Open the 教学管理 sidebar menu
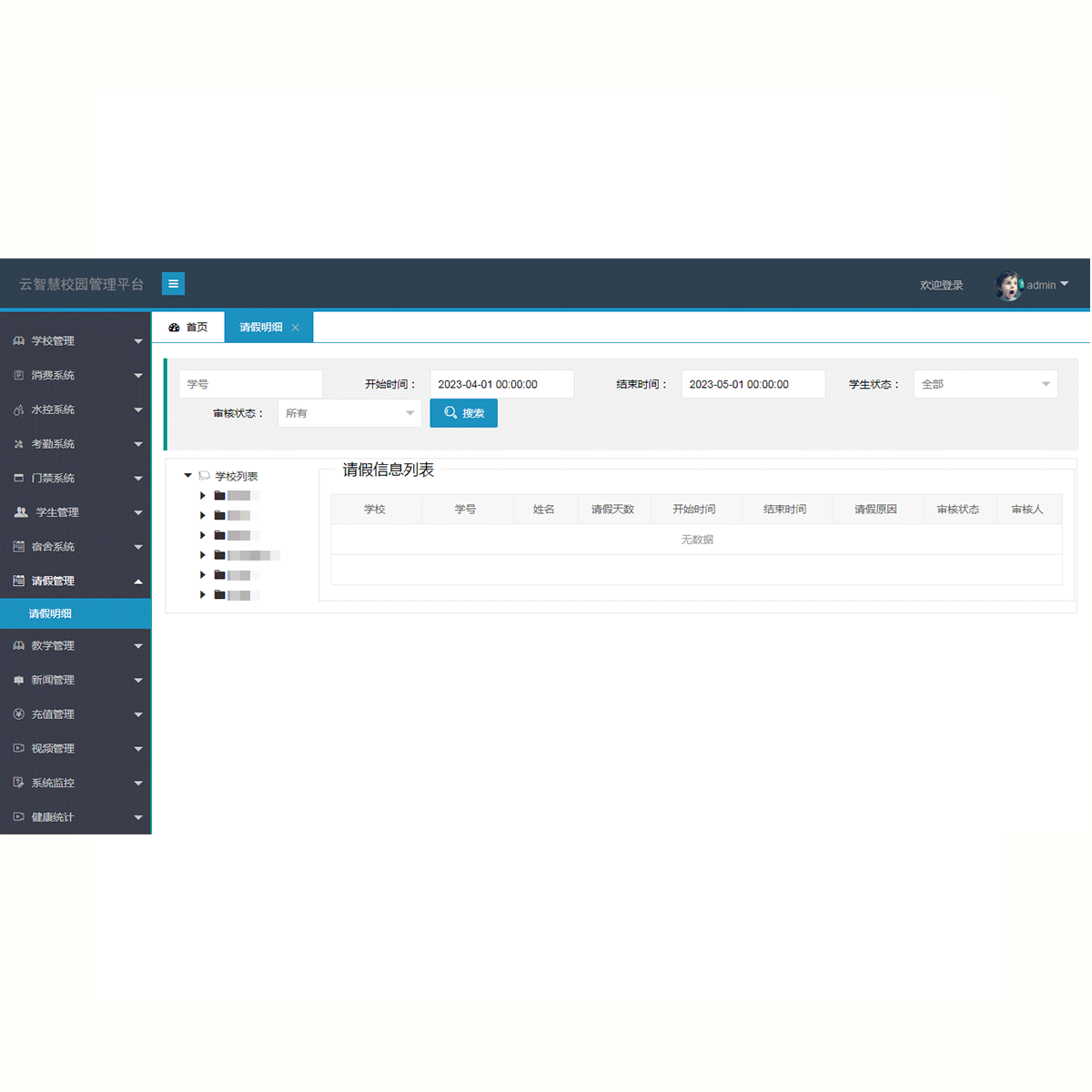 point(76,645)
